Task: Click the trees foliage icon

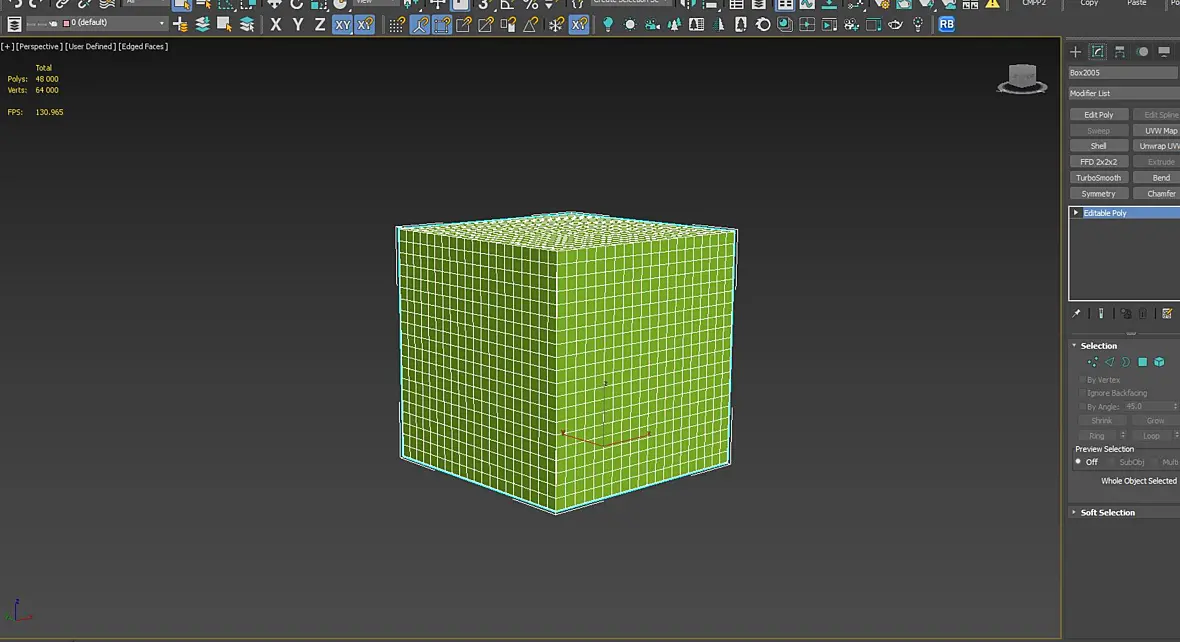Action: [674, 25]
